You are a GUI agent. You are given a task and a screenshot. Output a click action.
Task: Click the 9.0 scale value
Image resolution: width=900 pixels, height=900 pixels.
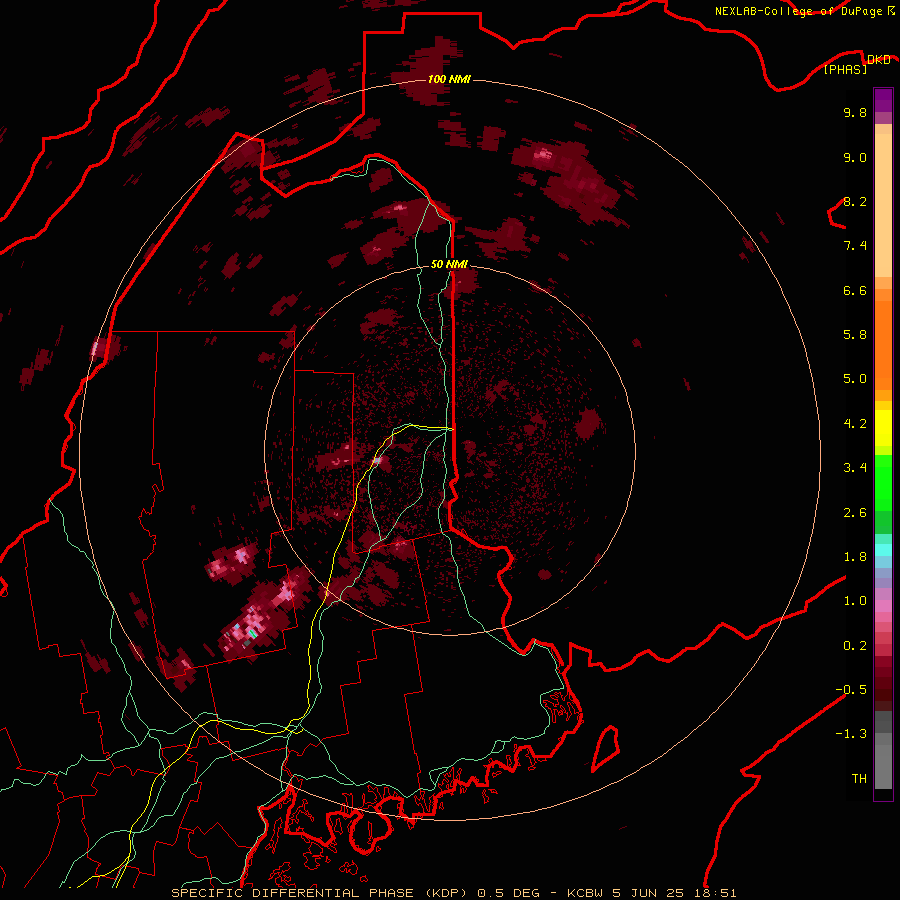pos(855,157)
